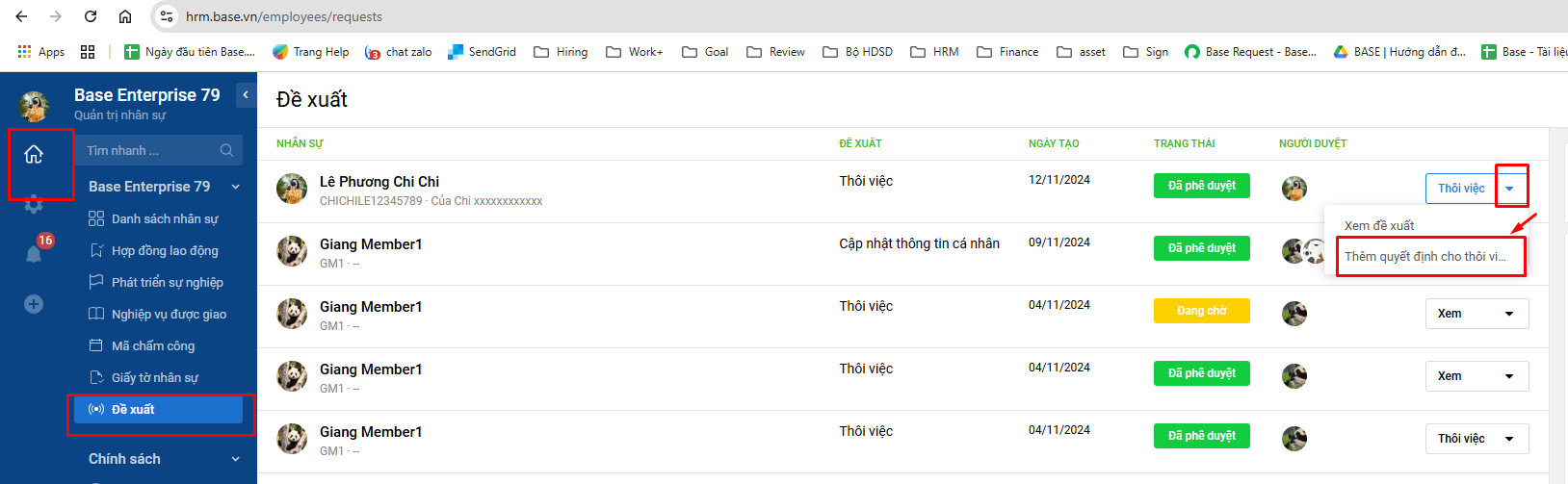Click the Tìm nhanh search field
Viewport: 1568px width, 484px height.
point(159,150)
